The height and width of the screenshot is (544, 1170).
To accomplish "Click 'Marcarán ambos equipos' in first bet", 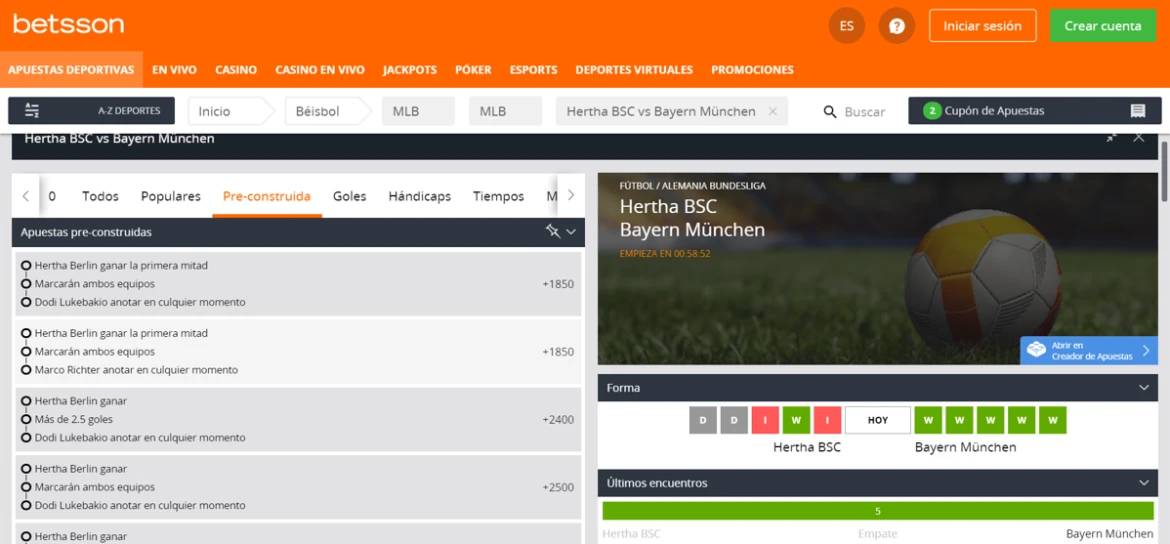I will 95,284.
